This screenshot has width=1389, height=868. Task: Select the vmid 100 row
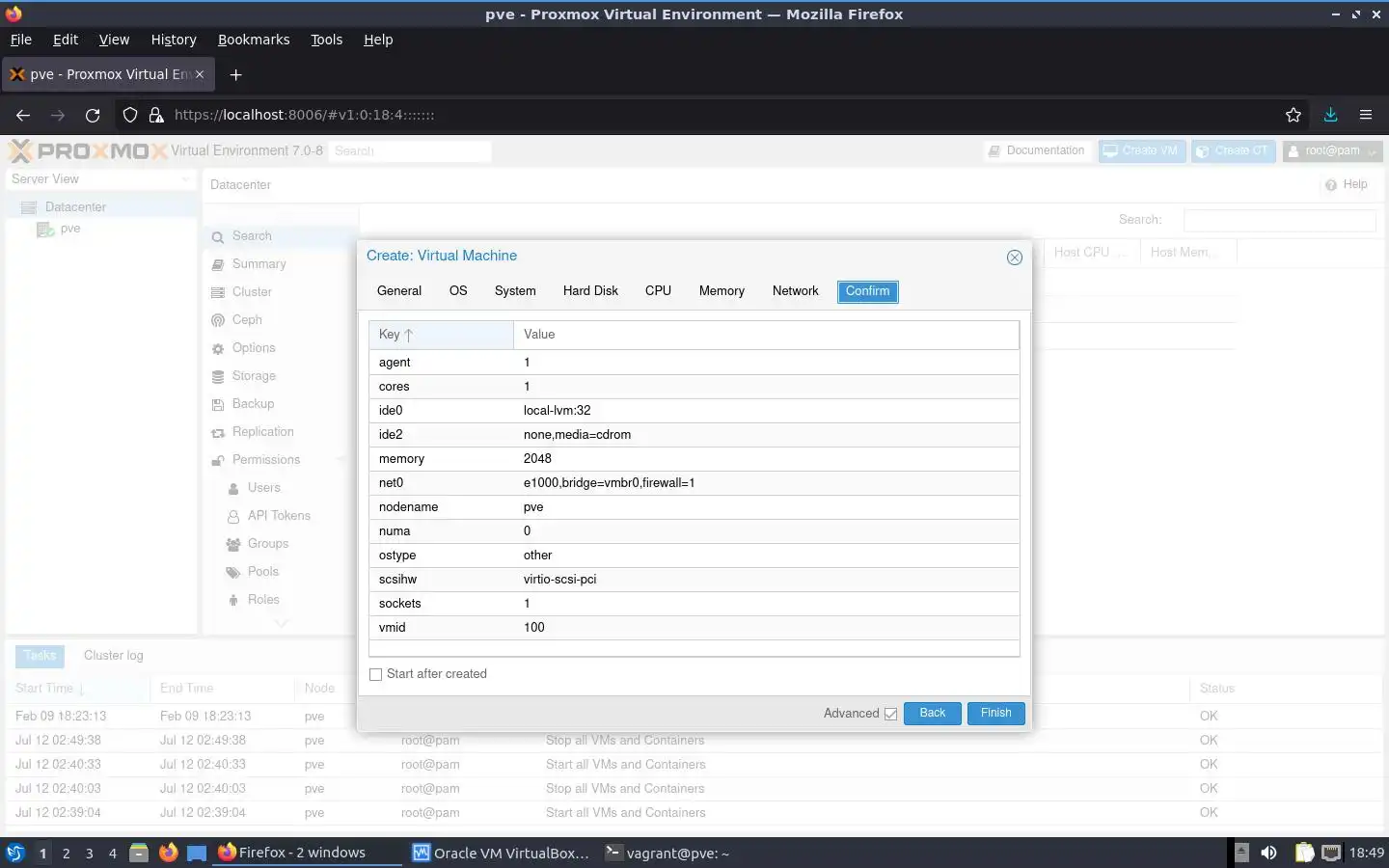coord(694,628)
